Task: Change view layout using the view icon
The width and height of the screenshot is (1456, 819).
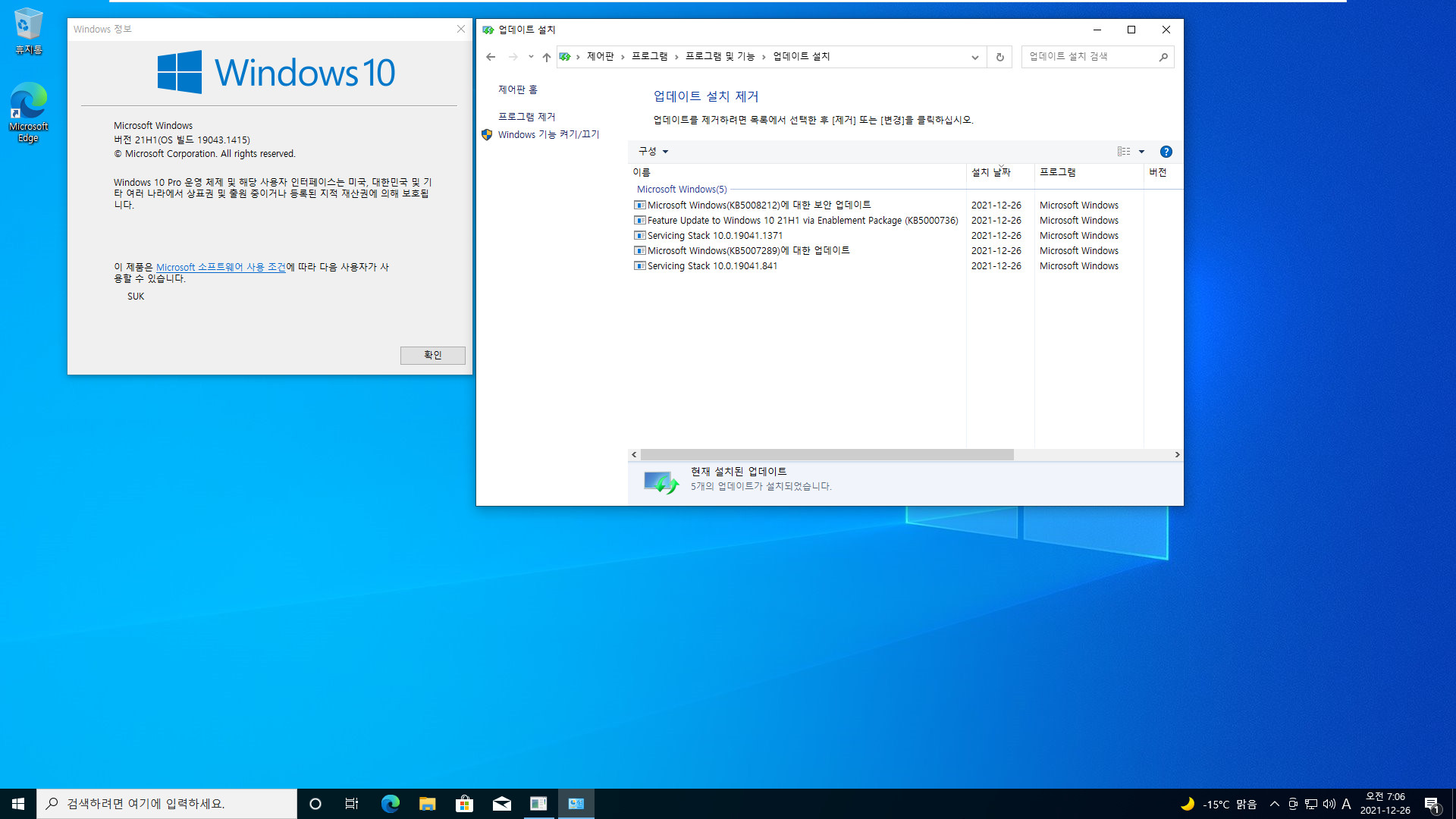Action: coord(1124,152)
